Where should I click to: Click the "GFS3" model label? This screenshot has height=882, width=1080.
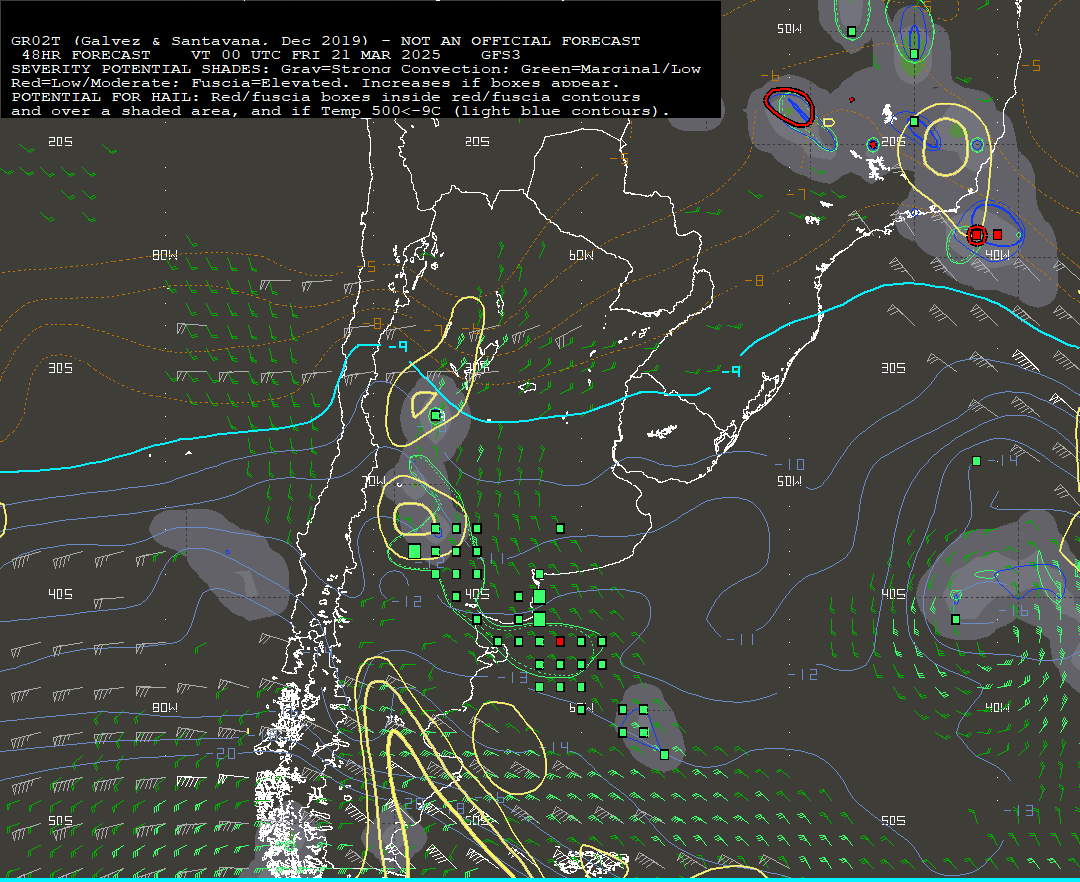[501, 55]
